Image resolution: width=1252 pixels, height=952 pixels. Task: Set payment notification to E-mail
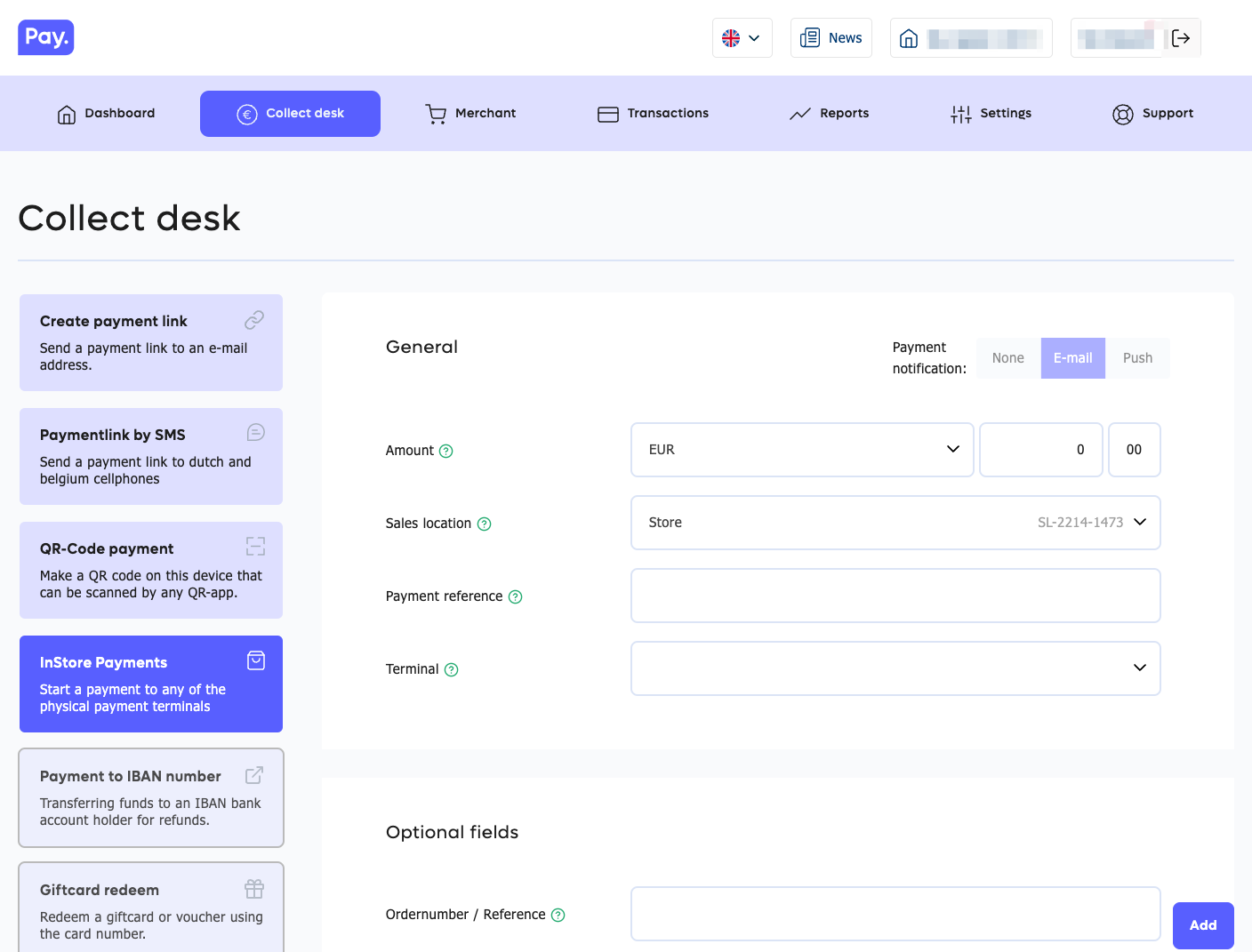click(1073, 358)
